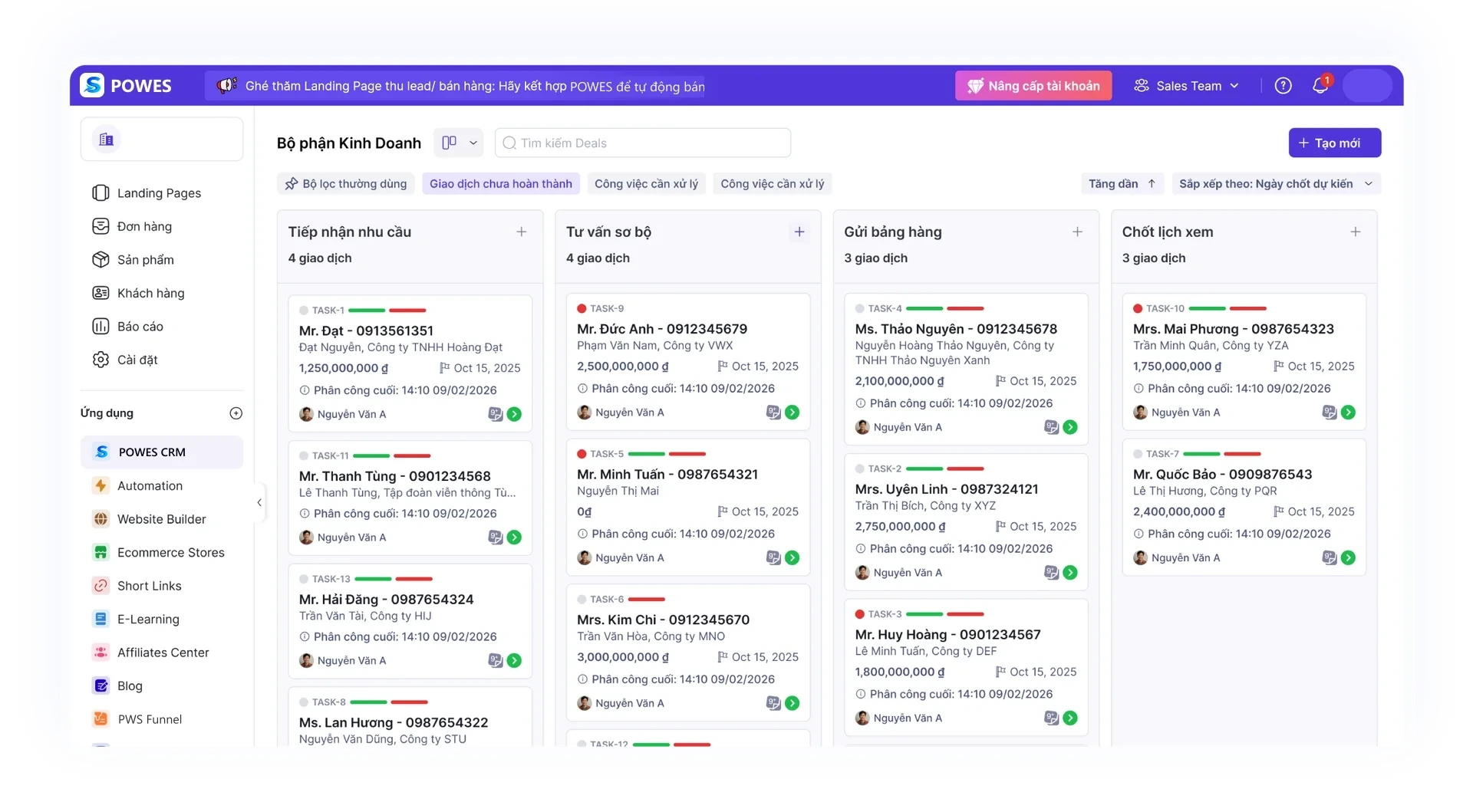This screenshot has height=812, width=1473.
Task: Open the help question mark icon
Action: 1283,86
